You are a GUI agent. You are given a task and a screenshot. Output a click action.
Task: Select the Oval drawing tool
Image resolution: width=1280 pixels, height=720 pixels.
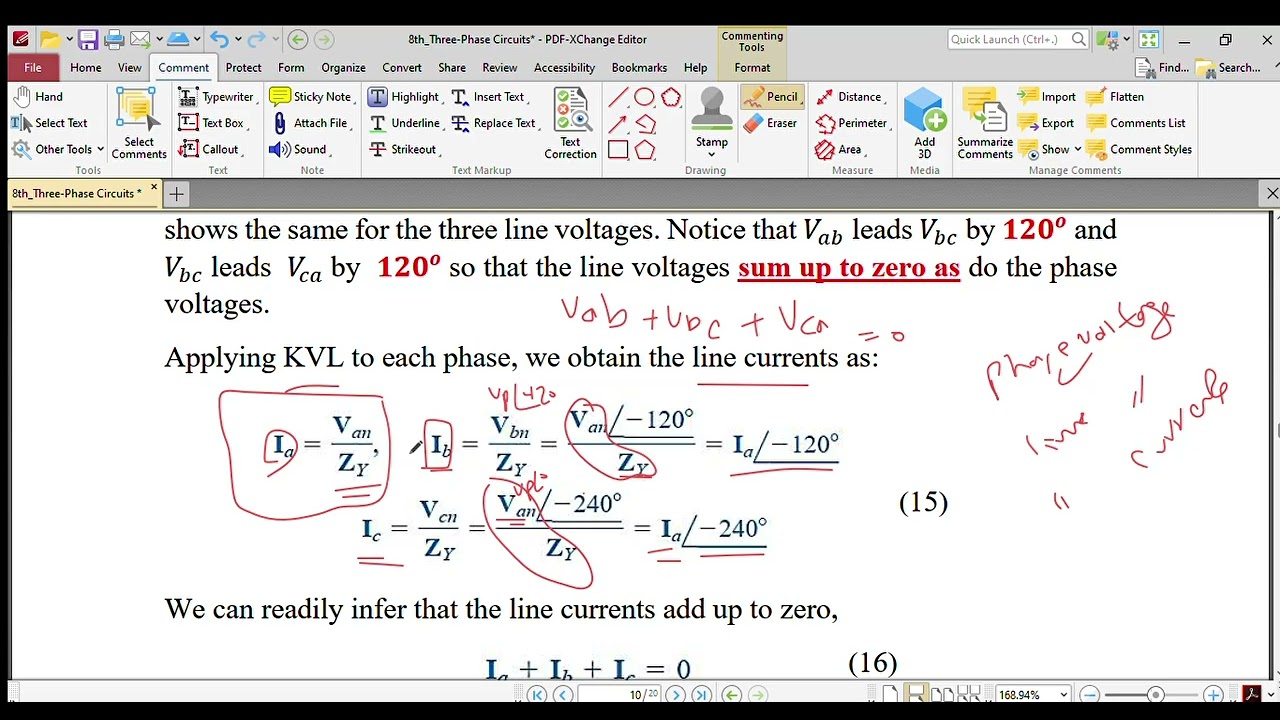tap(644, 97)
